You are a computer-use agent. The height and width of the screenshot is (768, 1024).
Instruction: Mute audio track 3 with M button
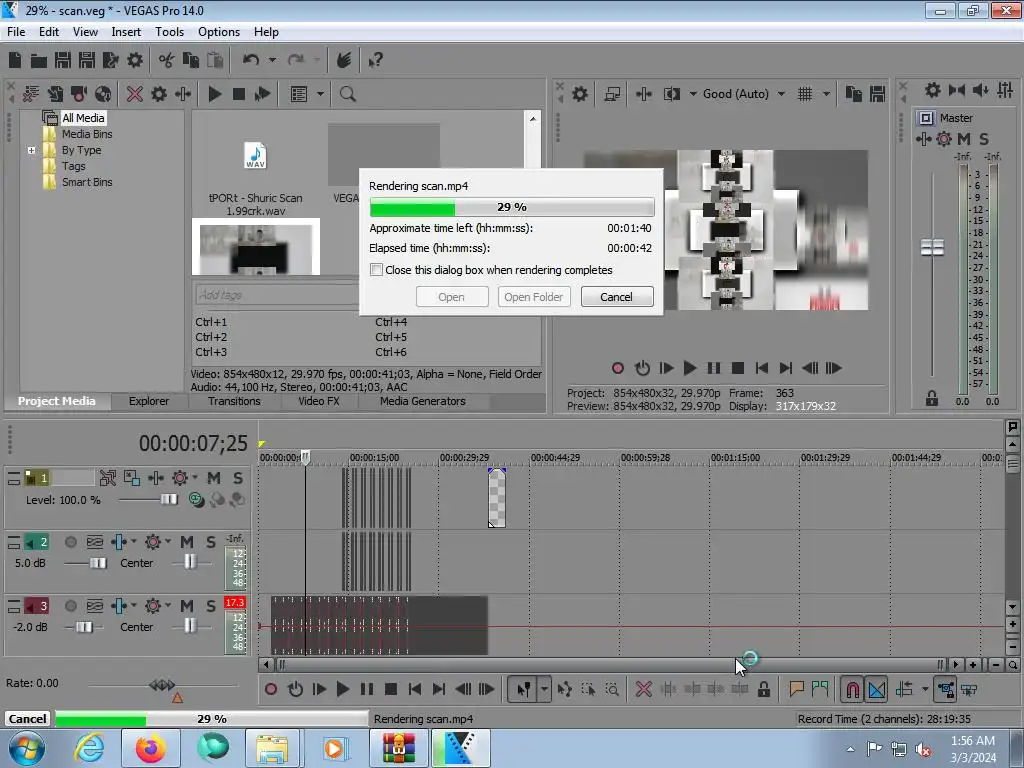(x=187, y=606)
